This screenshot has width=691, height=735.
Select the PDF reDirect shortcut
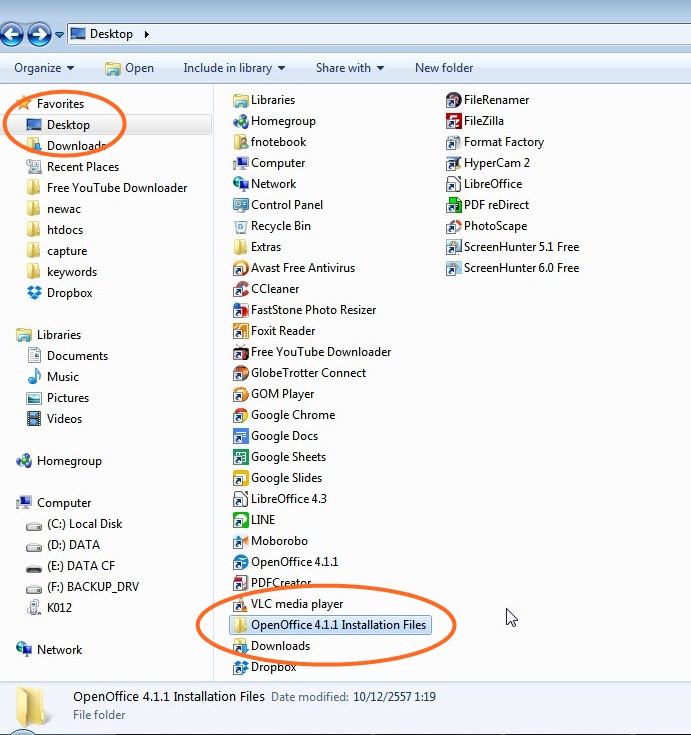tap(488, 205)
